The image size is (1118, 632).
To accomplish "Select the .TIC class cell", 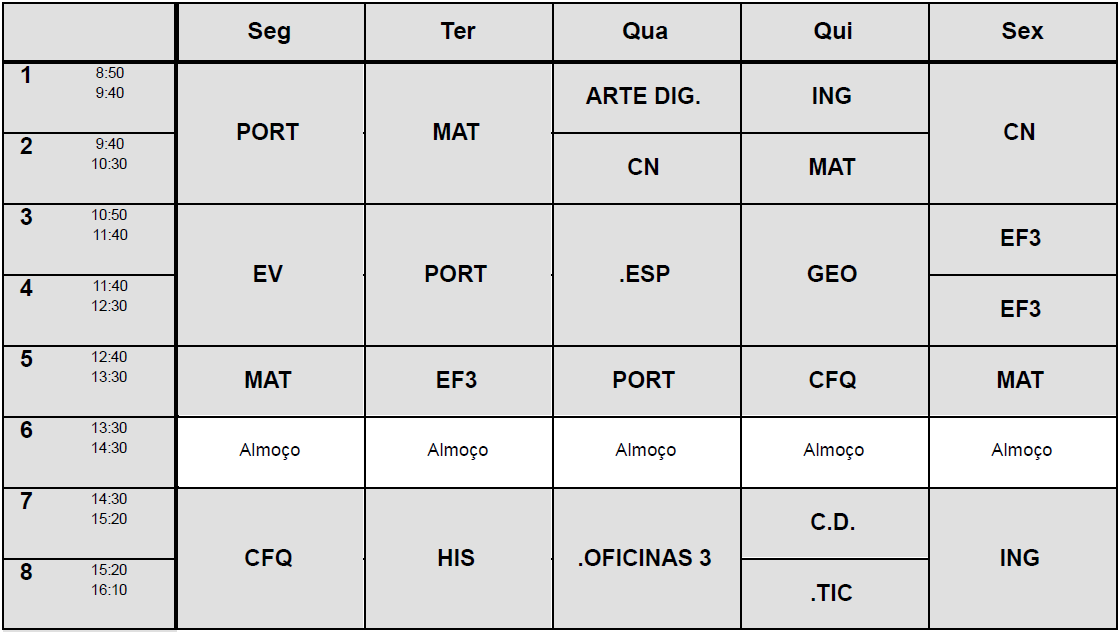I will pos(832,593).
